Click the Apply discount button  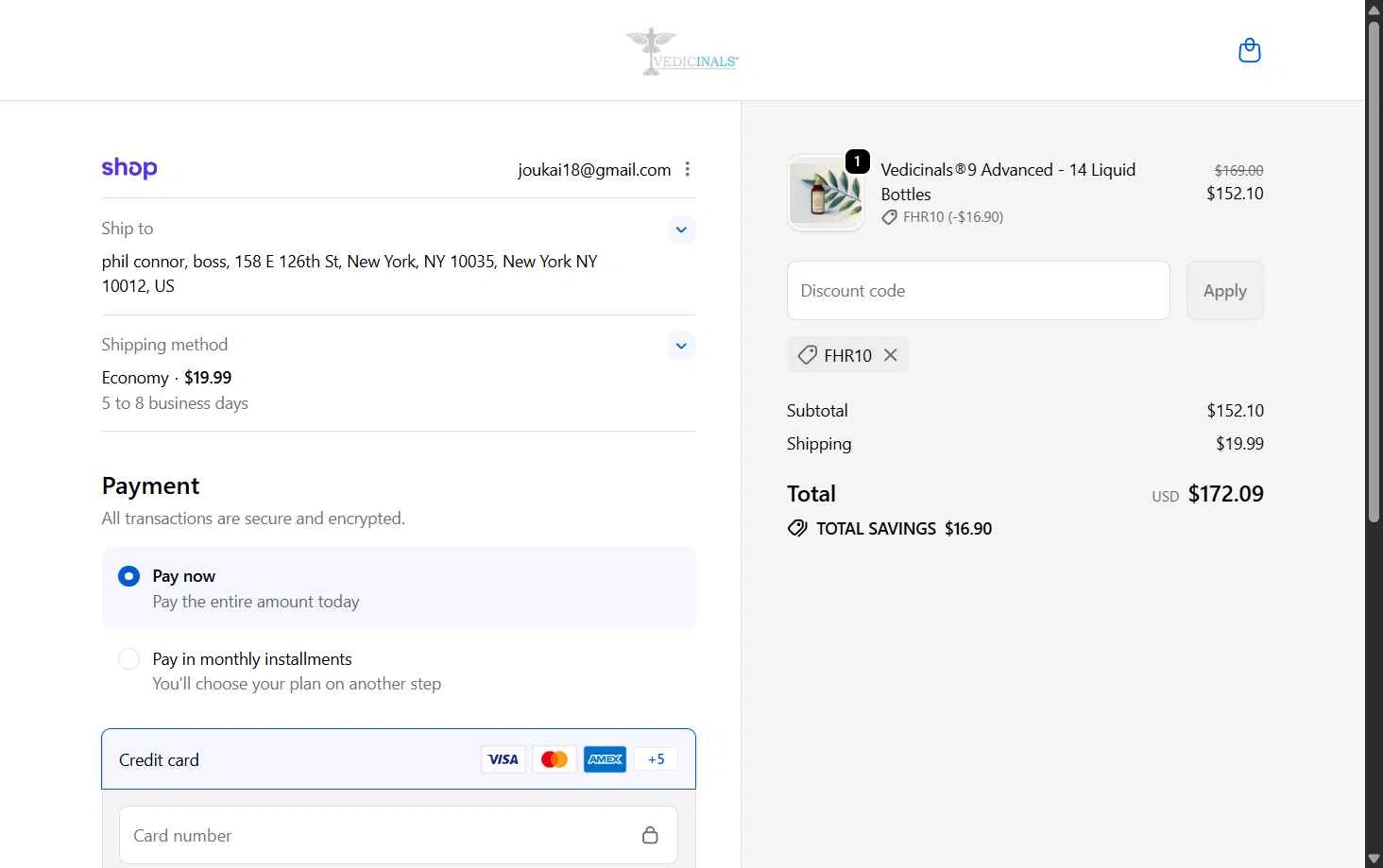pos(1224,291)
